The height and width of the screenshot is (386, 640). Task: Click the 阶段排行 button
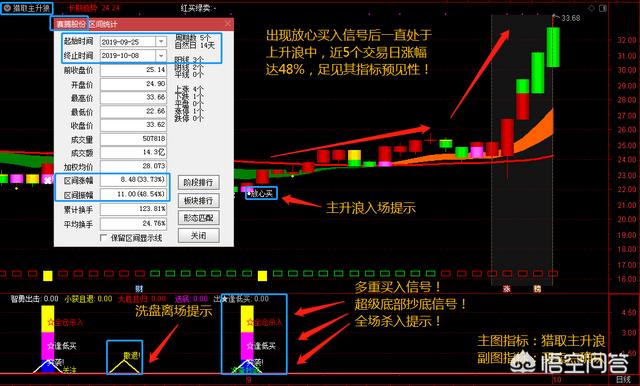pyautogui.click(x=198, y=182)
